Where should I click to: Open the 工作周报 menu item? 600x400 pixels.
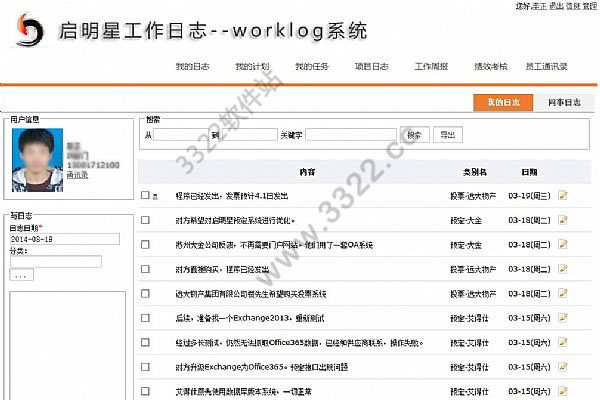tap(431, 67)
